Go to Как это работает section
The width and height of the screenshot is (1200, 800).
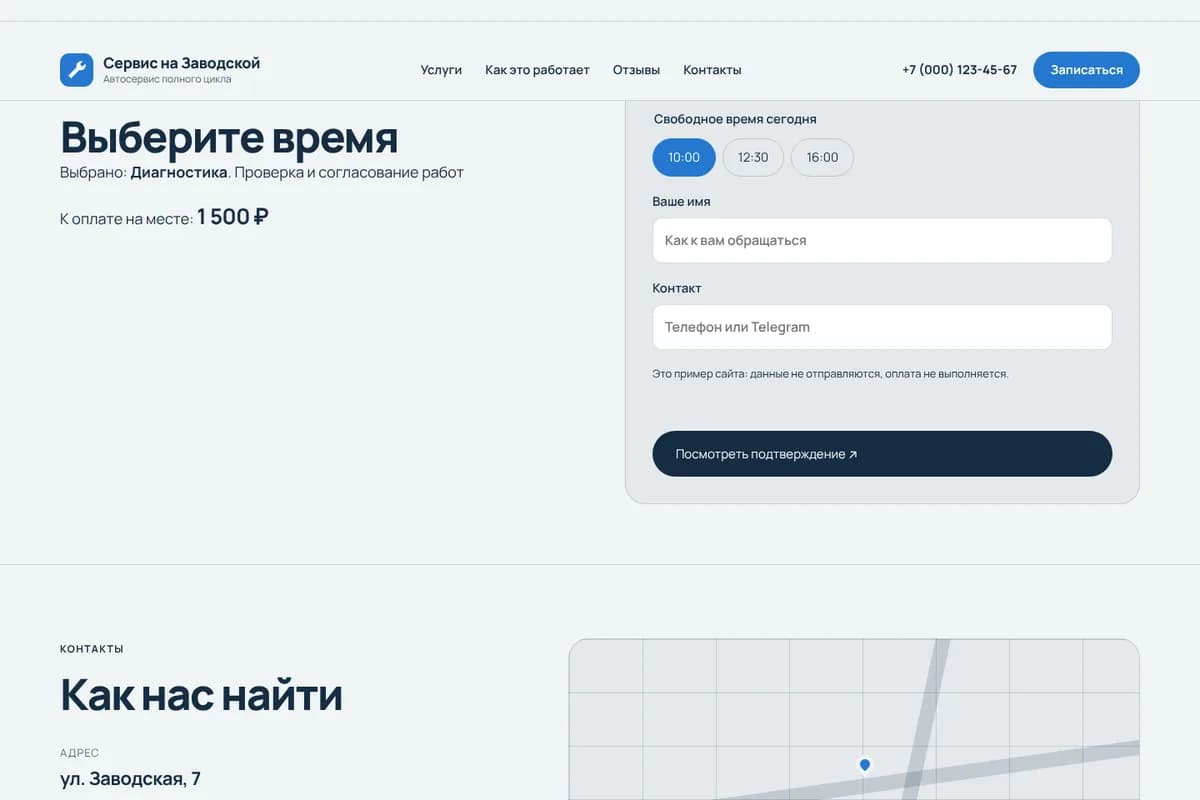coord(537,70)
